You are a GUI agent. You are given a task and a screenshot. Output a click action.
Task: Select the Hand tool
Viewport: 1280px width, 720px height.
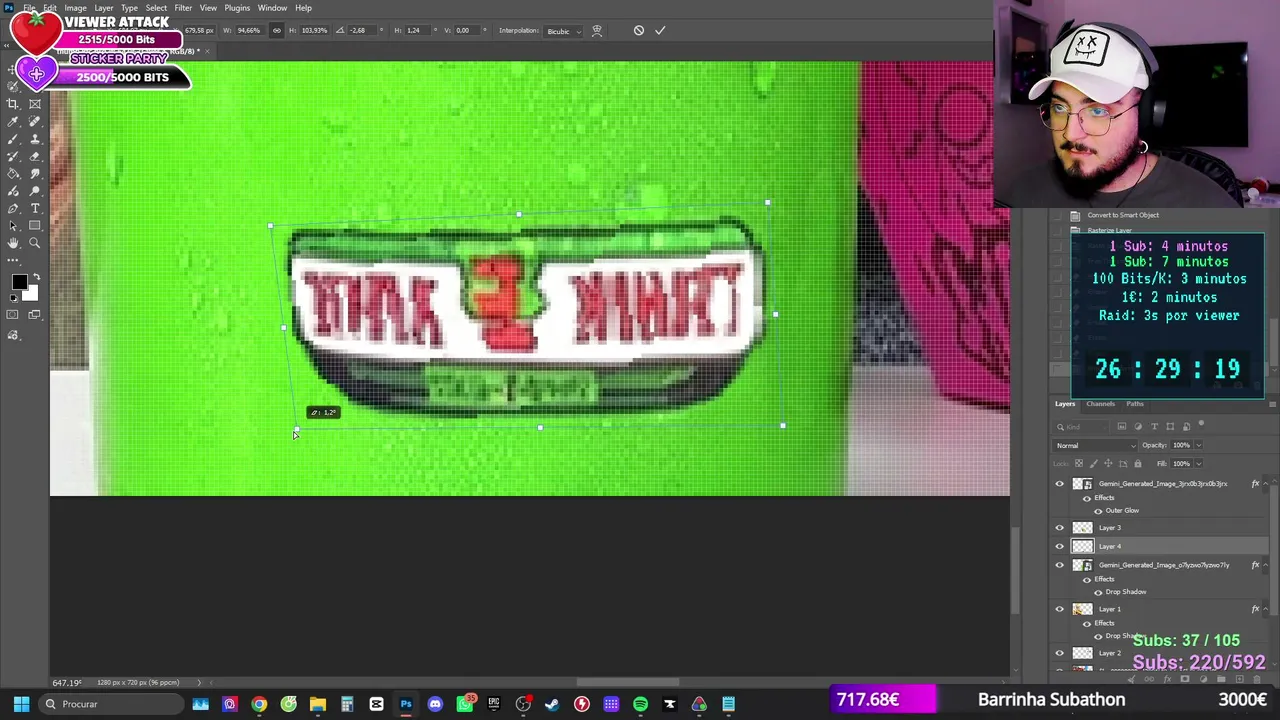(13, 243)
